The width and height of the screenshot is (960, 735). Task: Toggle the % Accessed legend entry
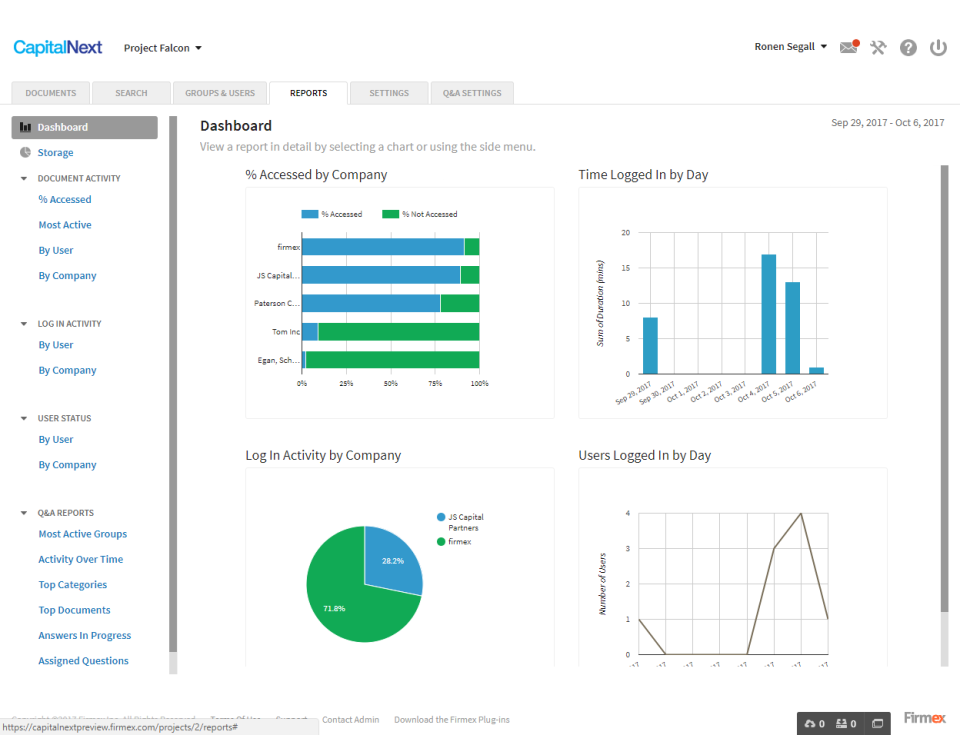tap(332, 214)
